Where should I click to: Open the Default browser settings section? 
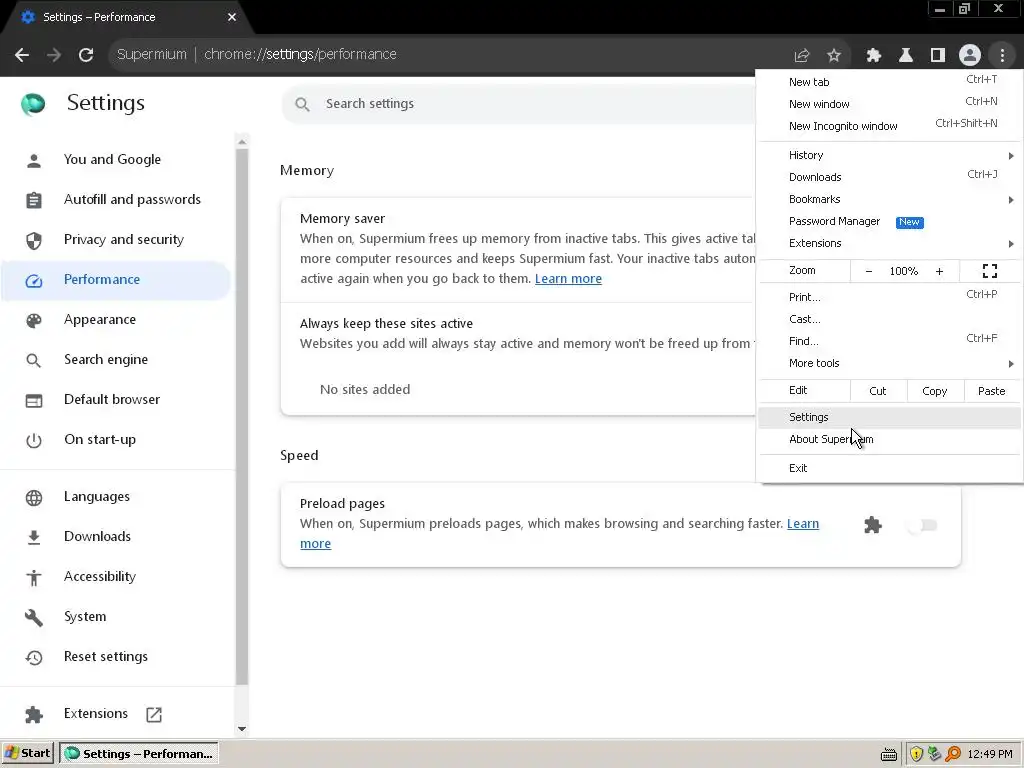(x=116, y=400)
